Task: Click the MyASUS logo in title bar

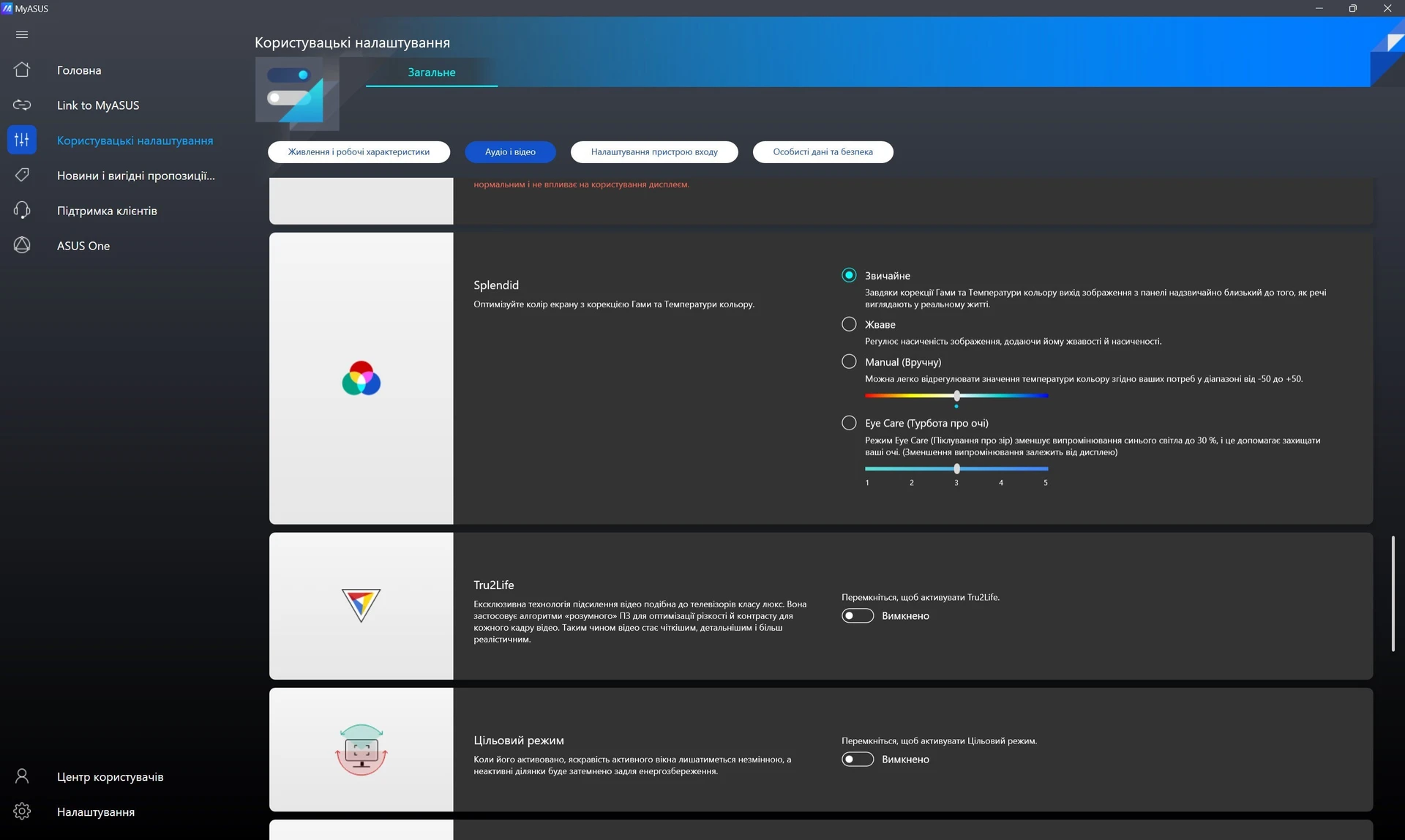Action: point(7,8)
